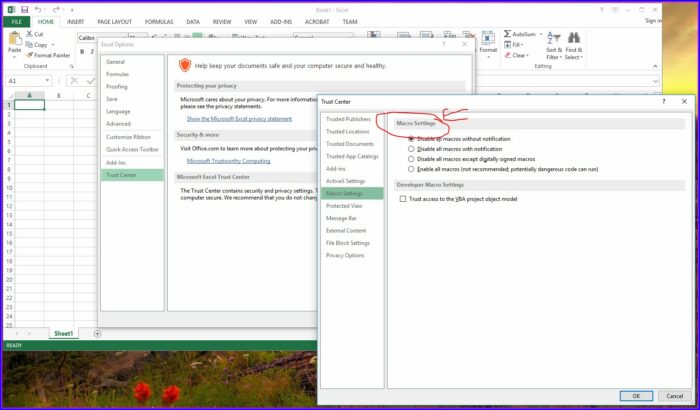Click the Cut scissors icon
The image size is (700, 410).
pyautogui.click(x=29, y=34)
